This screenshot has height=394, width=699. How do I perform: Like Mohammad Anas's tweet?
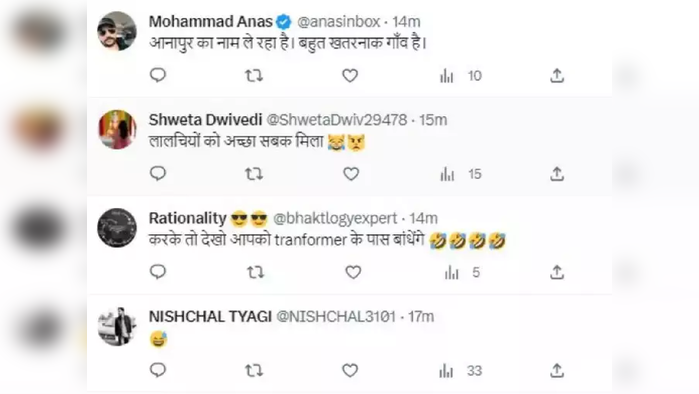coord(350,76)
